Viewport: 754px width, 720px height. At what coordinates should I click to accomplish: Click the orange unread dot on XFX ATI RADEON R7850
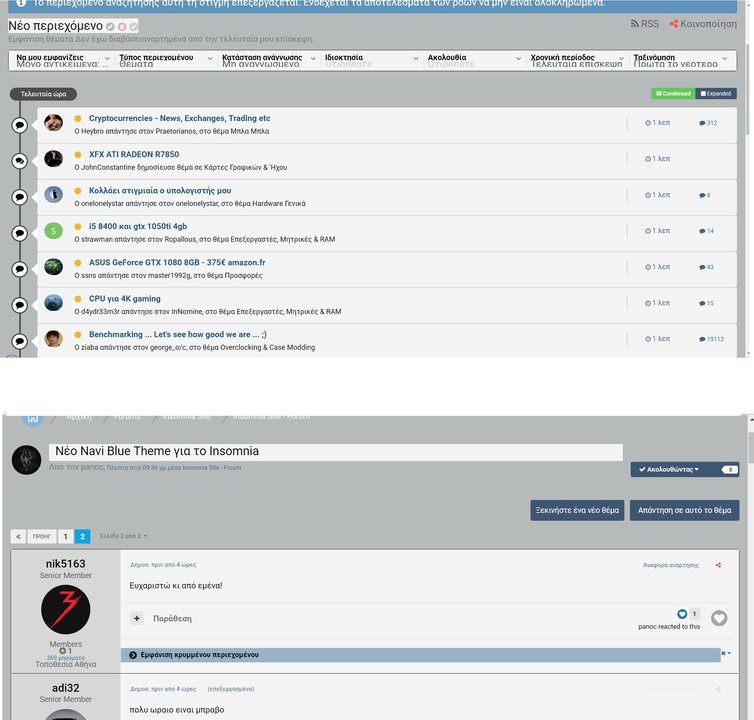(78, 154)
